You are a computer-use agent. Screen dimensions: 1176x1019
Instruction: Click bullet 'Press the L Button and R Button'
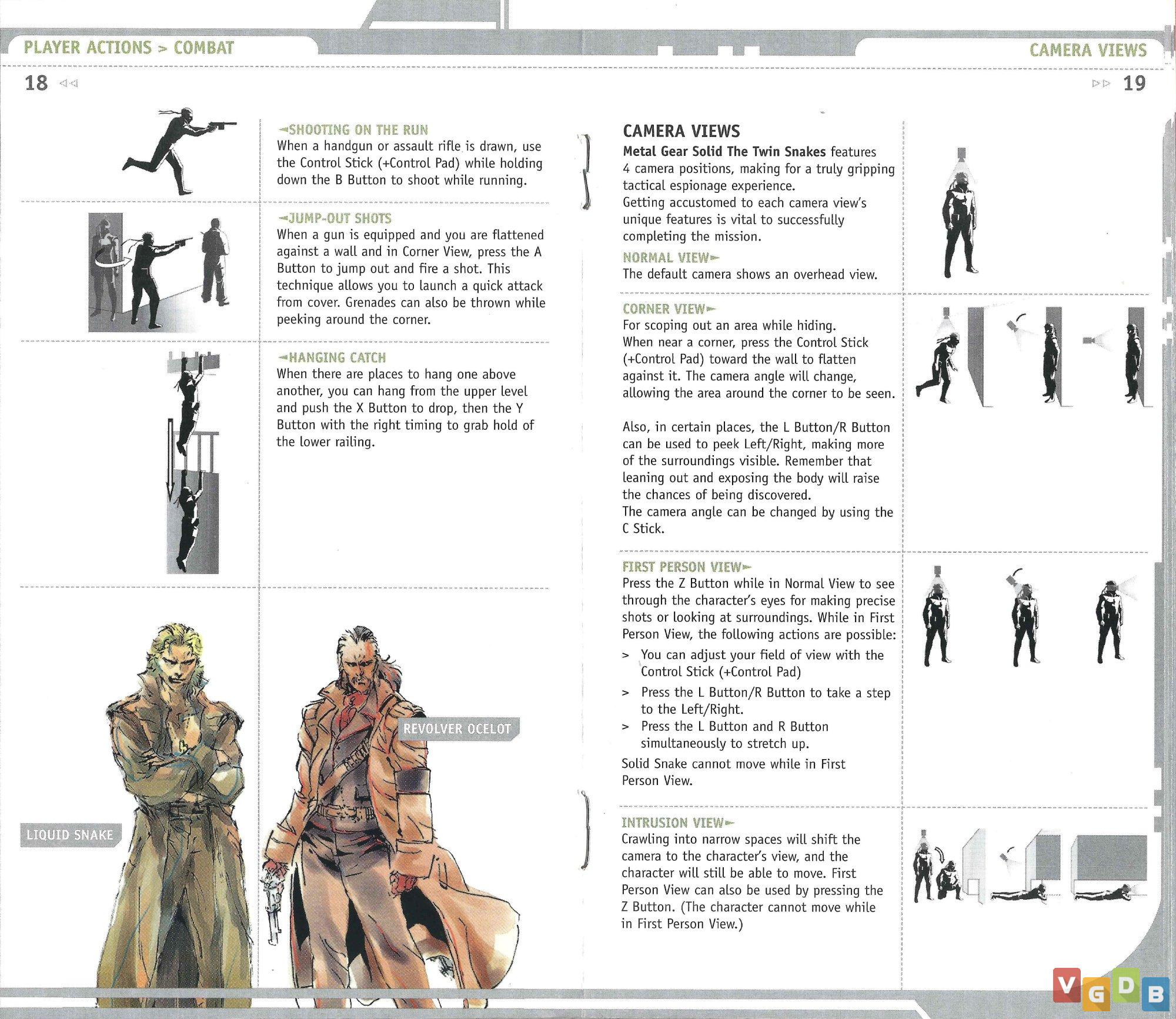[734, 727]
